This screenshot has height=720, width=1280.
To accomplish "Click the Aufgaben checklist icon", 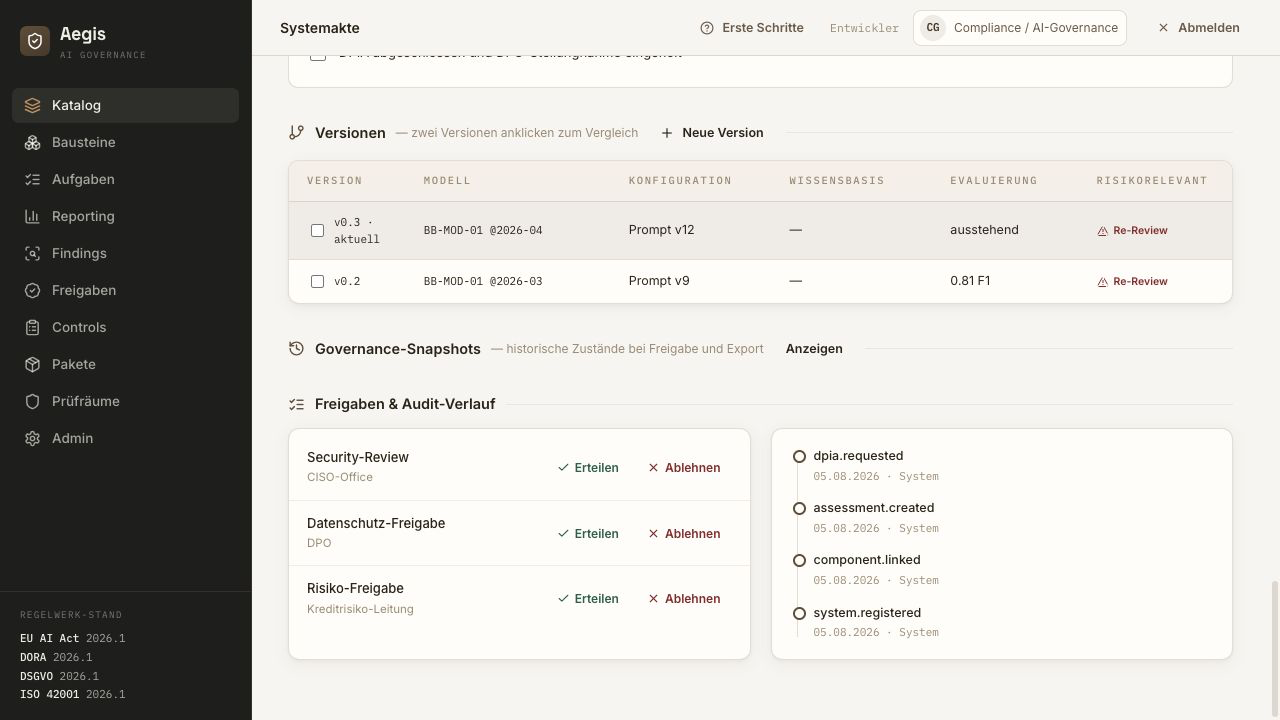I will [32, 179].
